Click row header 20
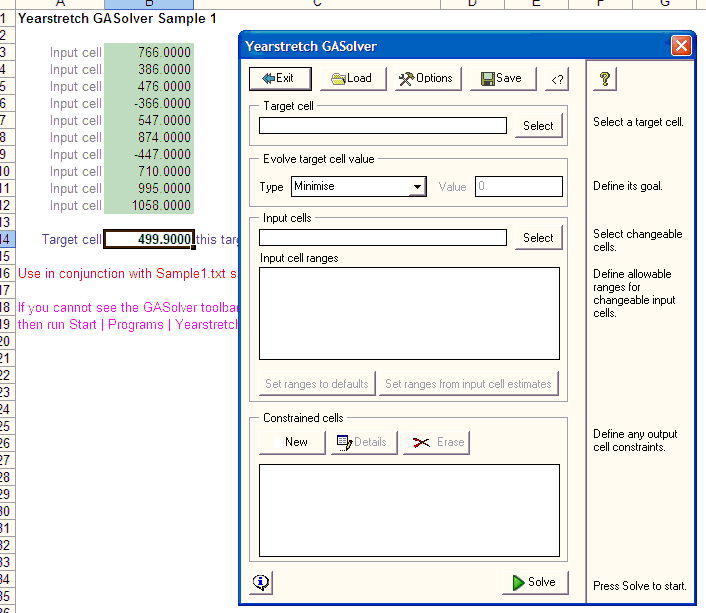The width and height of the screenshot is (706, 613). coord(7,341)
